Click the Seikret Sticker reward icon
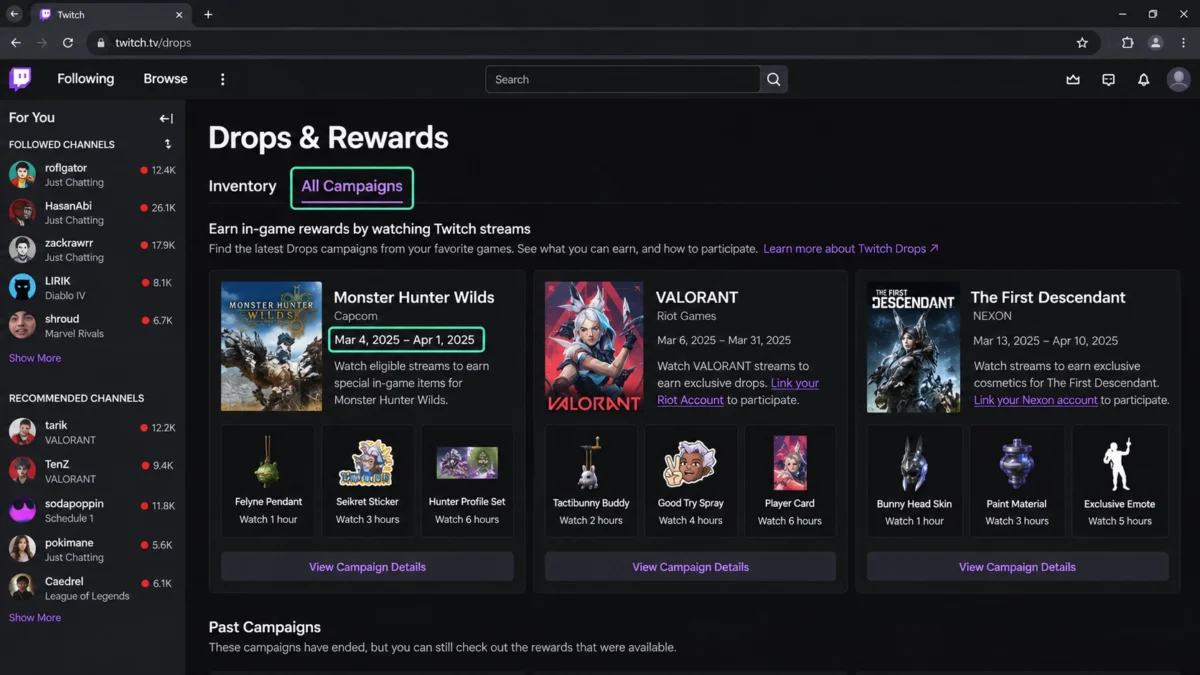 367,463
